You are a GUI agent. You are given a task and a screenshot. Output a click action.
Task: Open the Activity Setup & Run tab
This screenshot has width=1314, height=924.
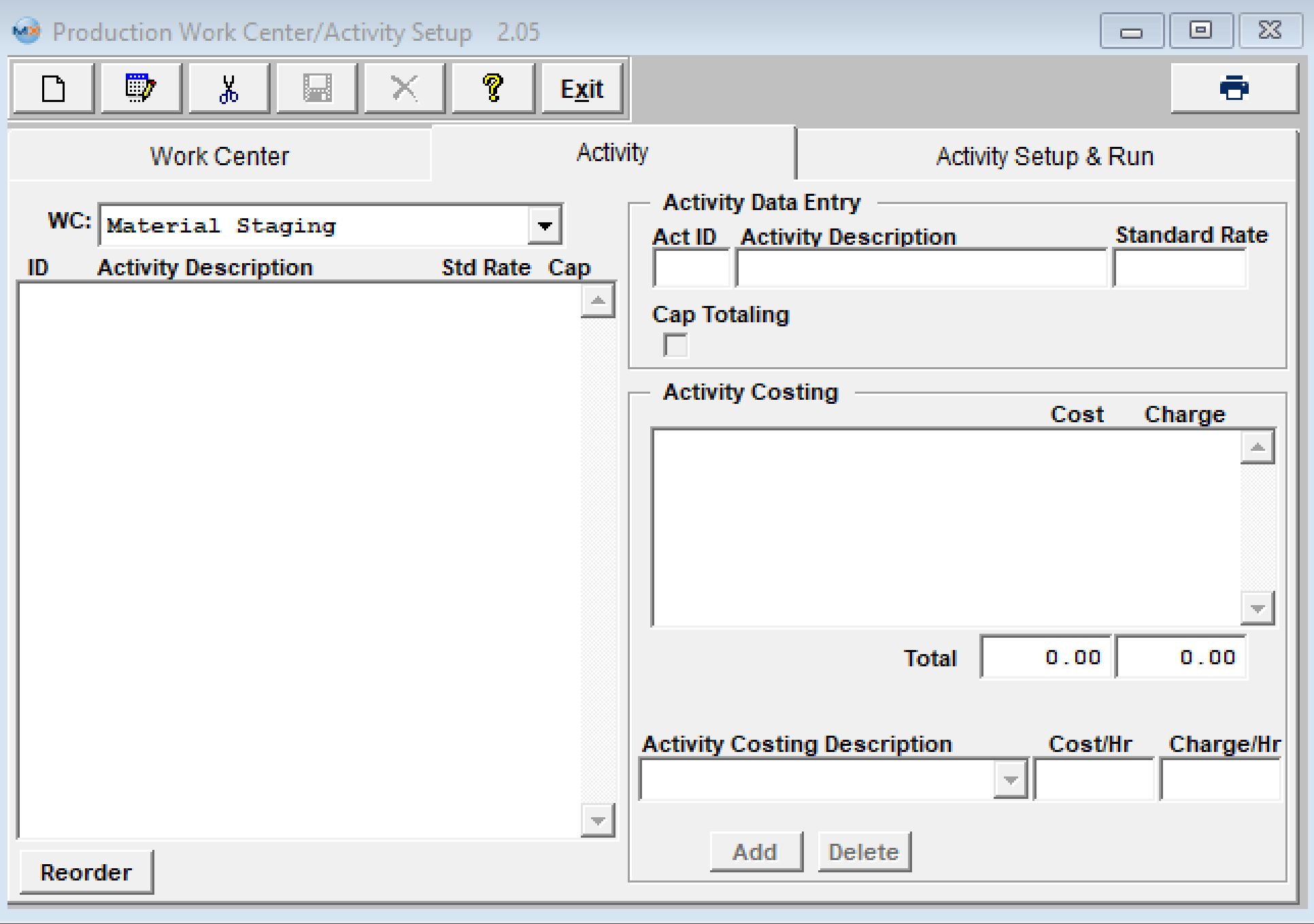coord(1045,156)
